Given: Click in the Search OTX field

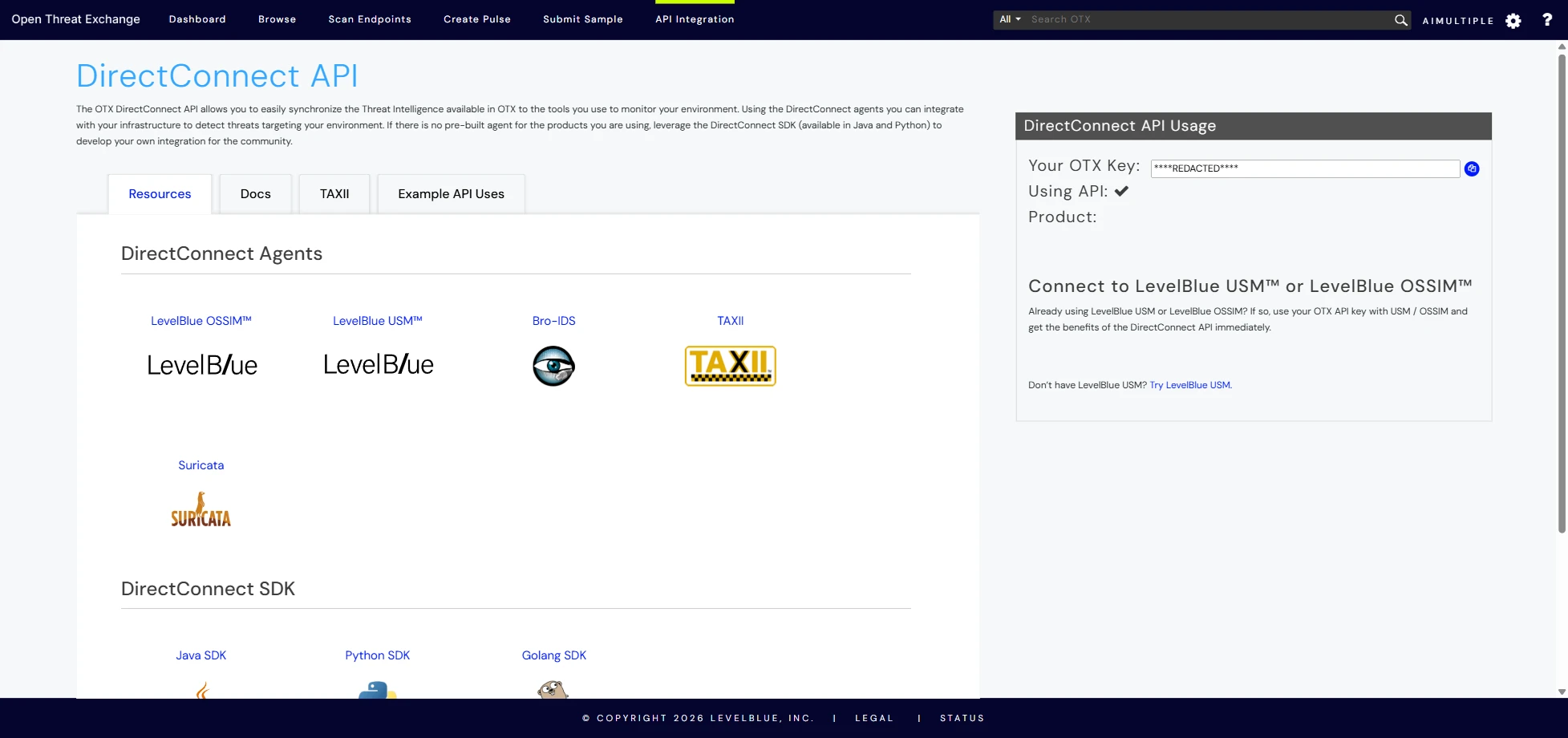Looking at the screenshot, I should click(1209, 19).
